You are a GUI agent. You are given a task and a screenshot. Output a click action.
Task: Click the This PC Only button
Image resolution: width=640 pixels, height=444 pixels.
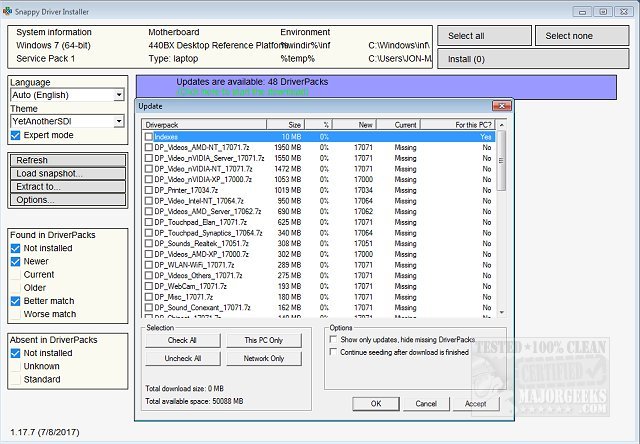pyautogui.click(x=264, y=340)
